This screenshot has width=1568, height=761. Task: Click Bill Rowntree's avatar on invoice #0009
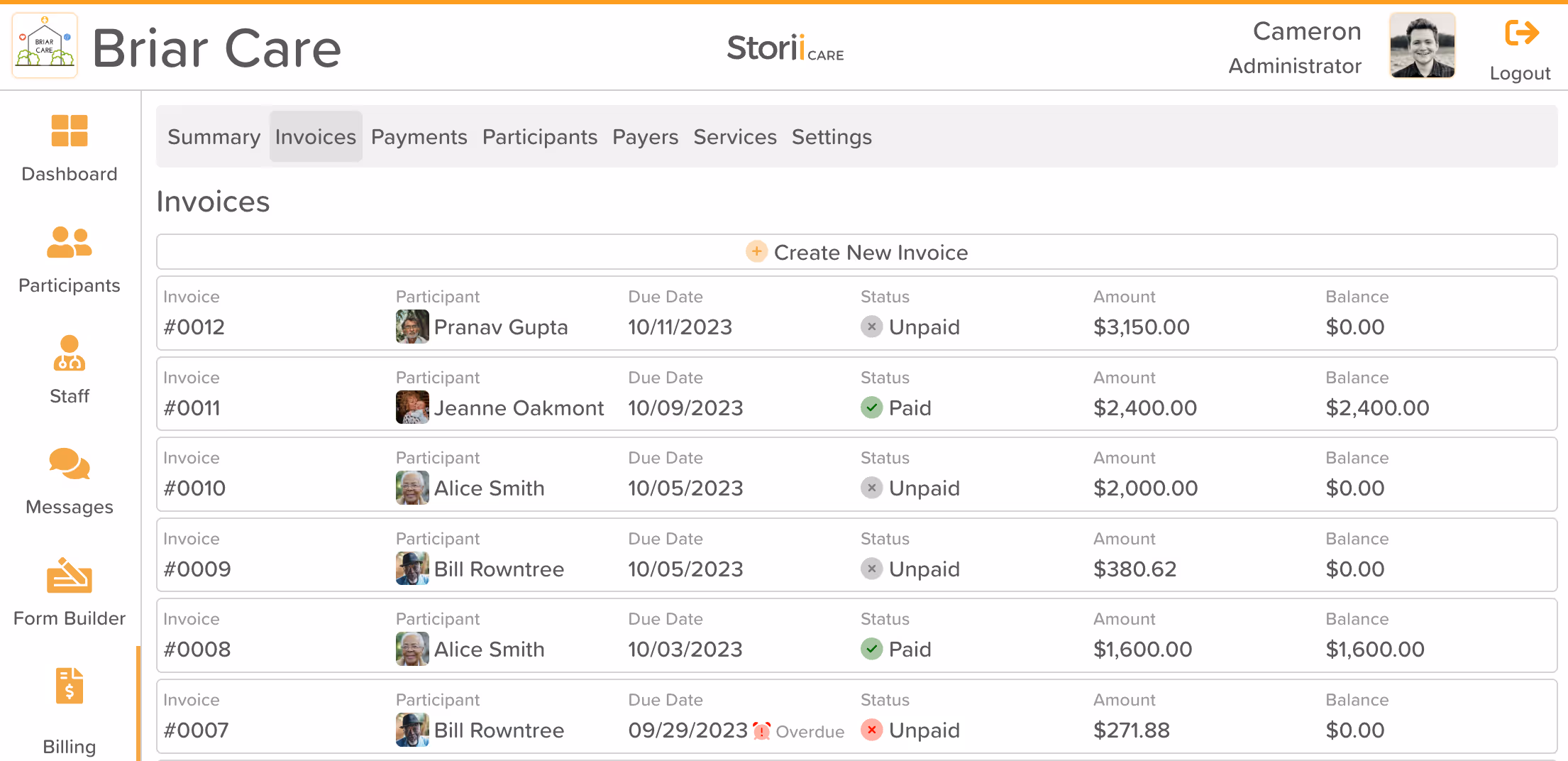(x=412, y=569)
